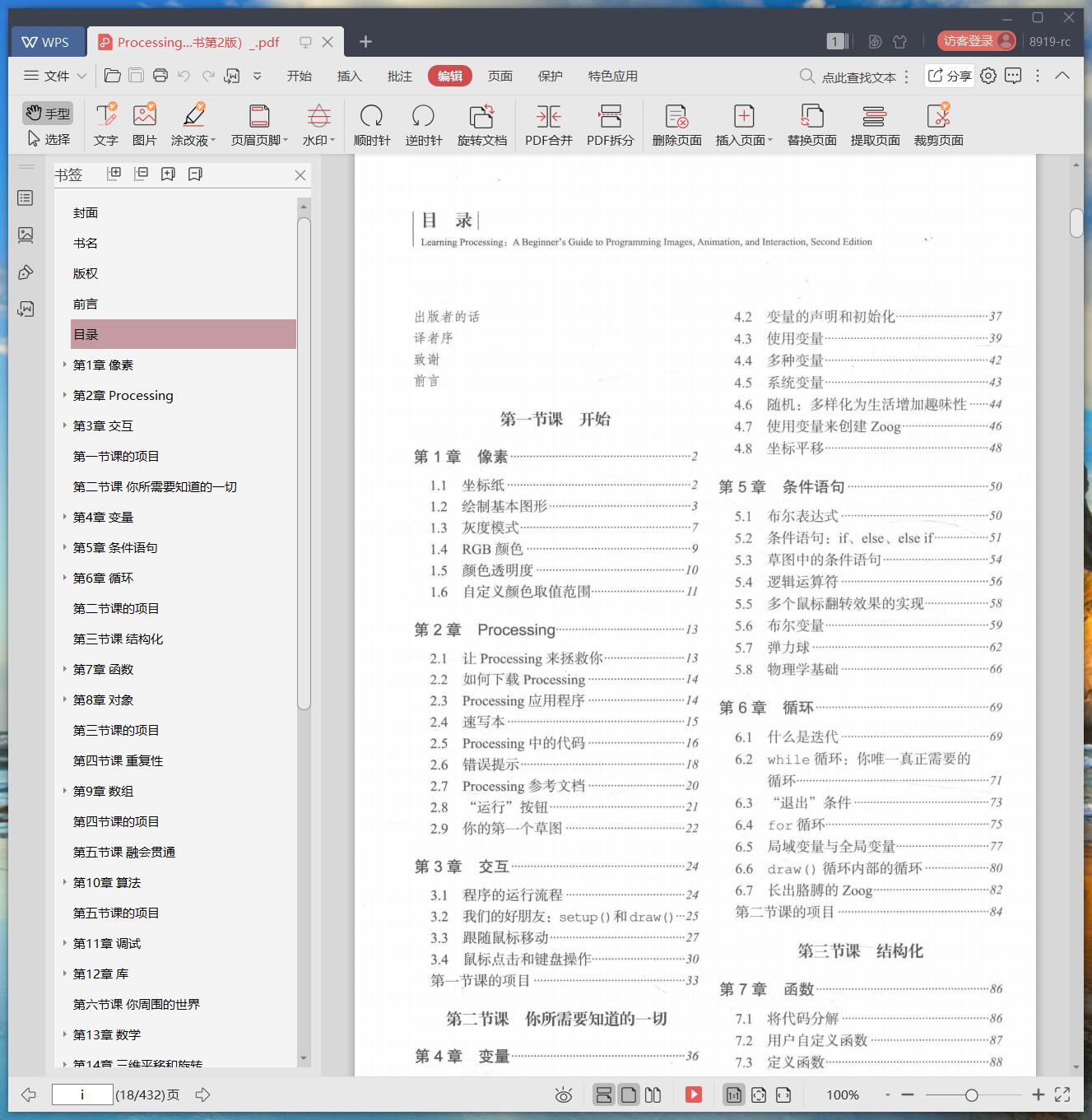Image resolution: width=1092 pixels, height=1120 pixels.
Task: Open the settings gear icon
Action: (988, 76)
